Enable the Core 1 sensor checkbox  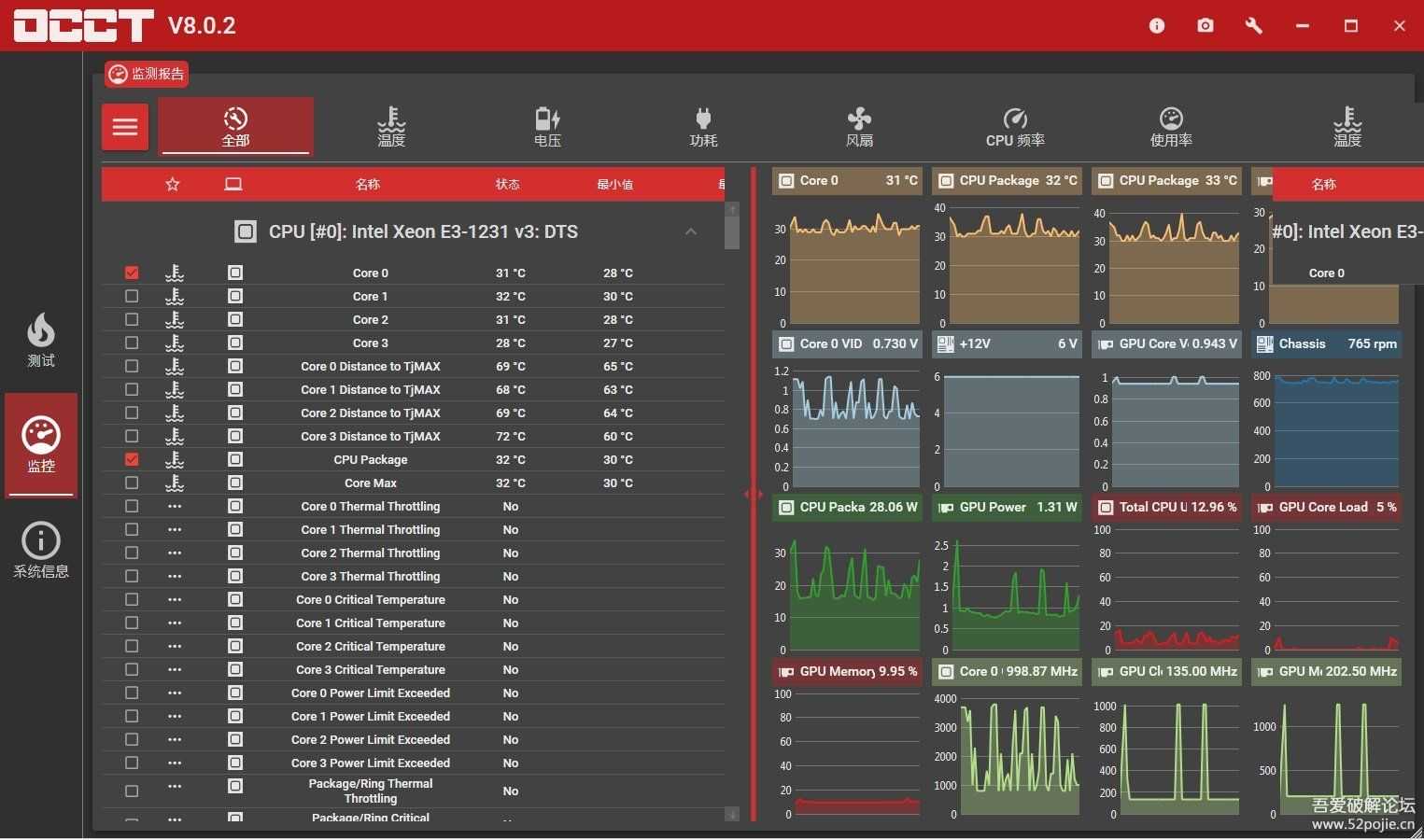pos(131,296)
